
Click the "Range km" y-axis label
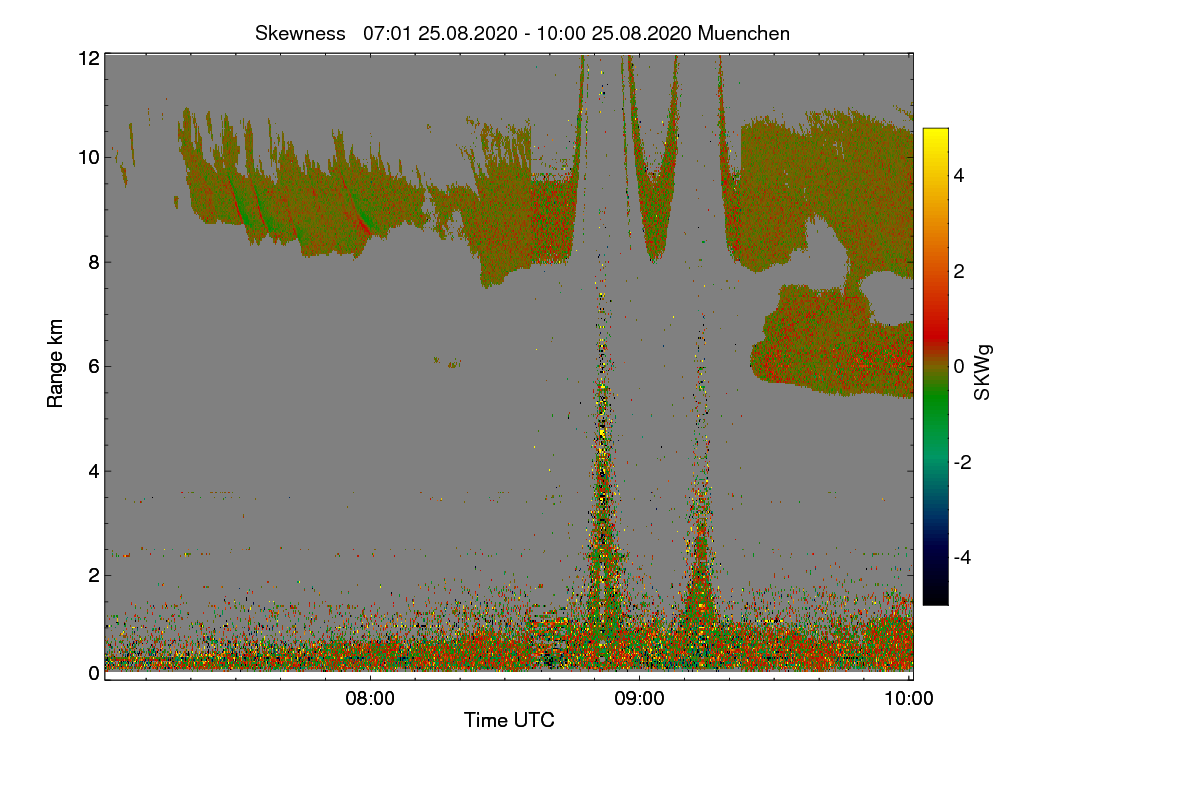point(55,364)
